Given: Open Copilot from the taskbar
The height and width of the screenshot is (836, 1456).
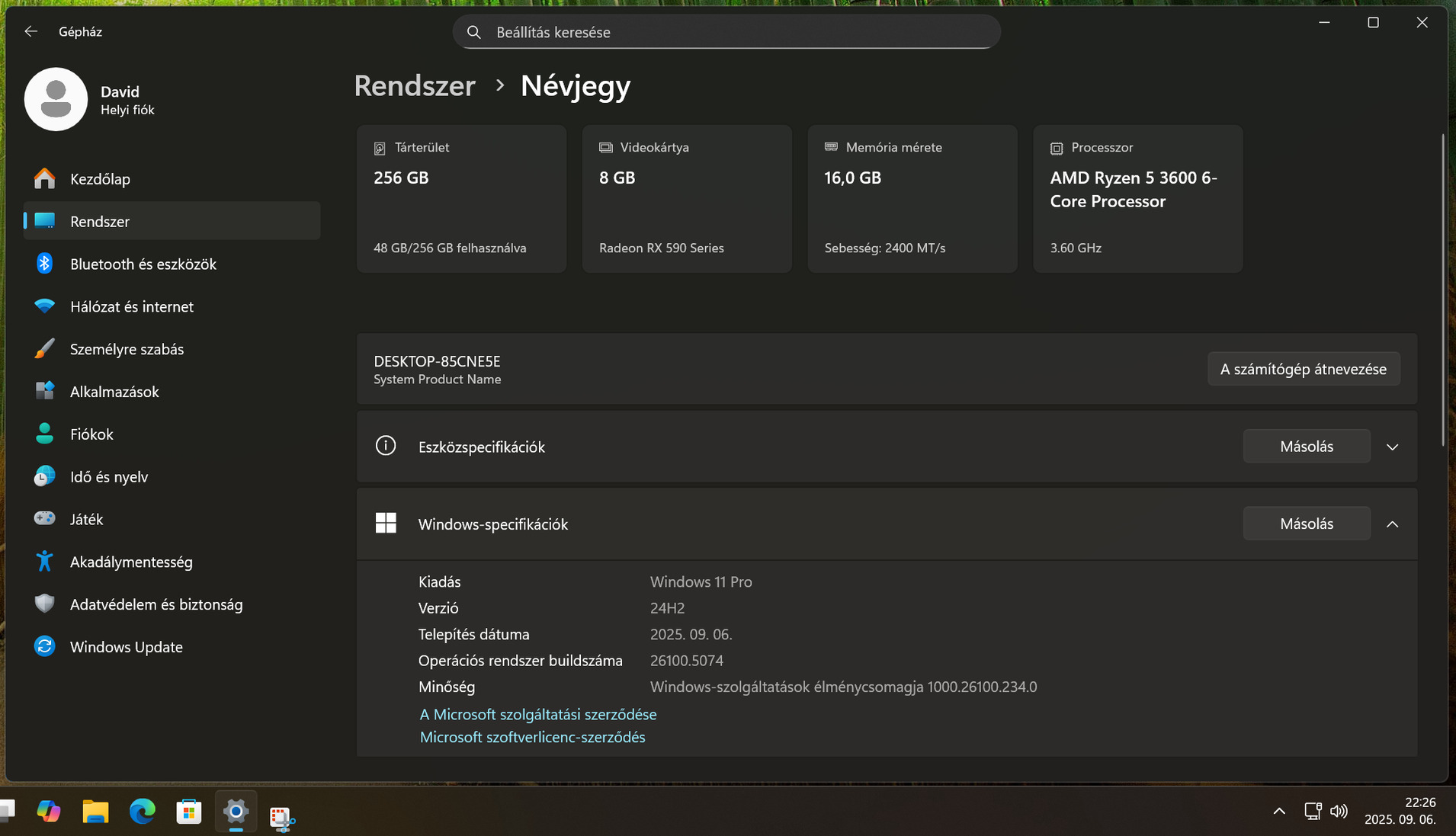Looking at the screenshot, I should [x=49, y=812].
